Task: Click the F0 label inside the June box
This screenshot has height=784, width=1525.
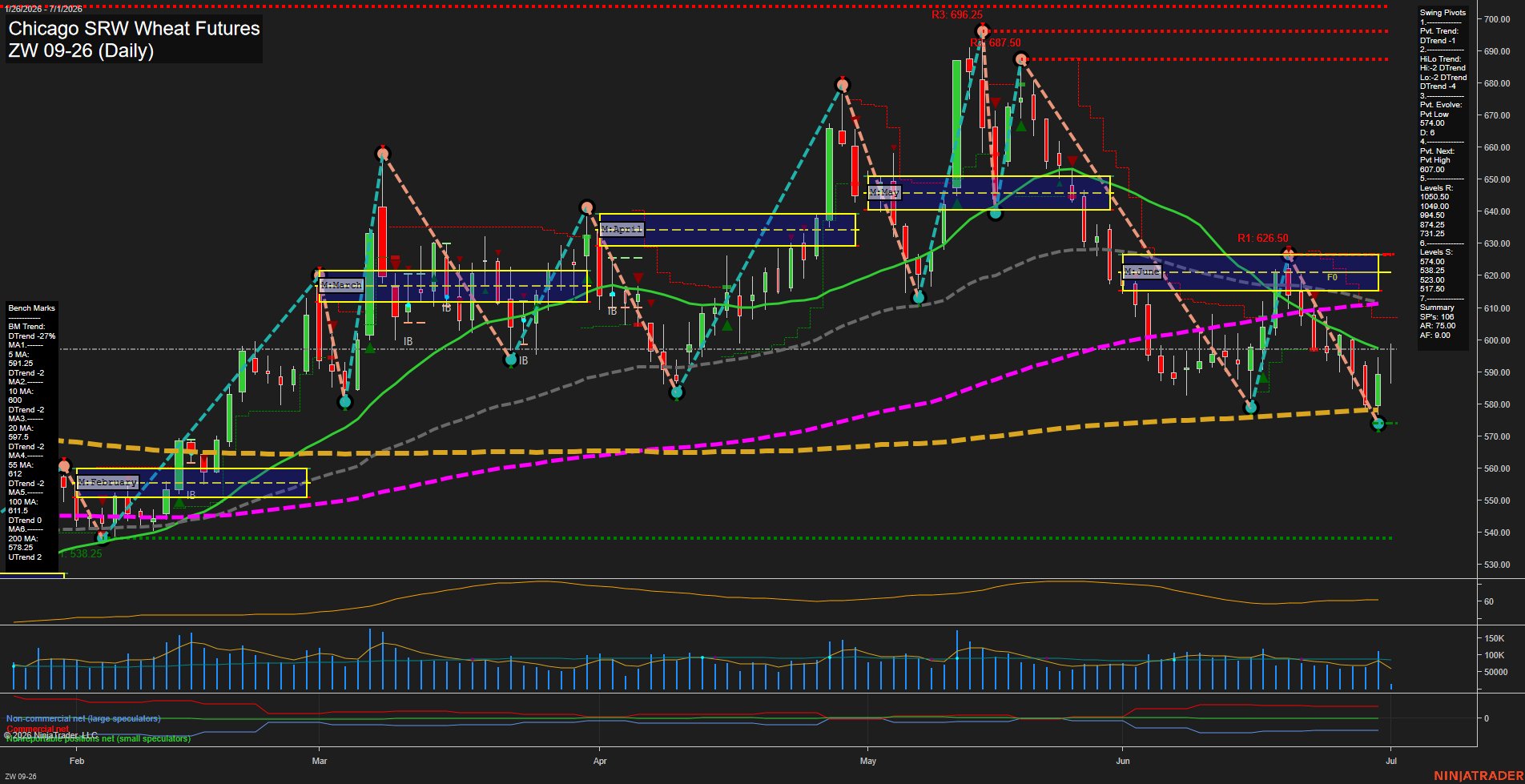Action: coord(1332,277)
